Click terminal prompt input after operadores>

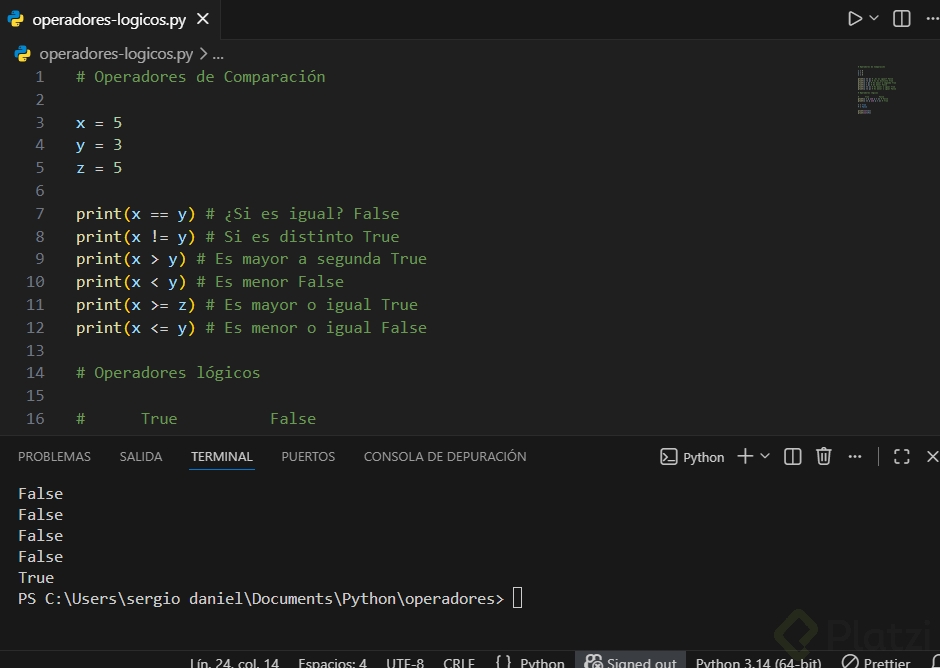click(517, 598)
